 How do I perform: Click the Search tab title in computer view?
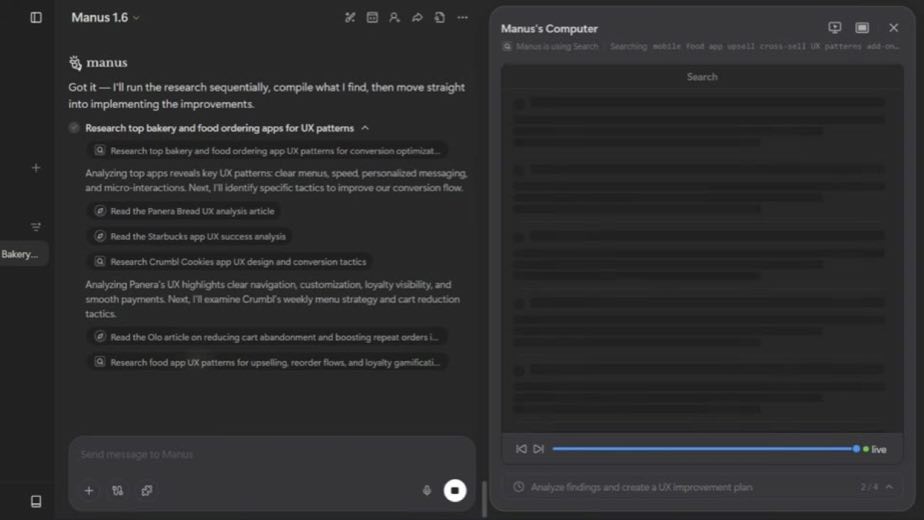point(702,77)
